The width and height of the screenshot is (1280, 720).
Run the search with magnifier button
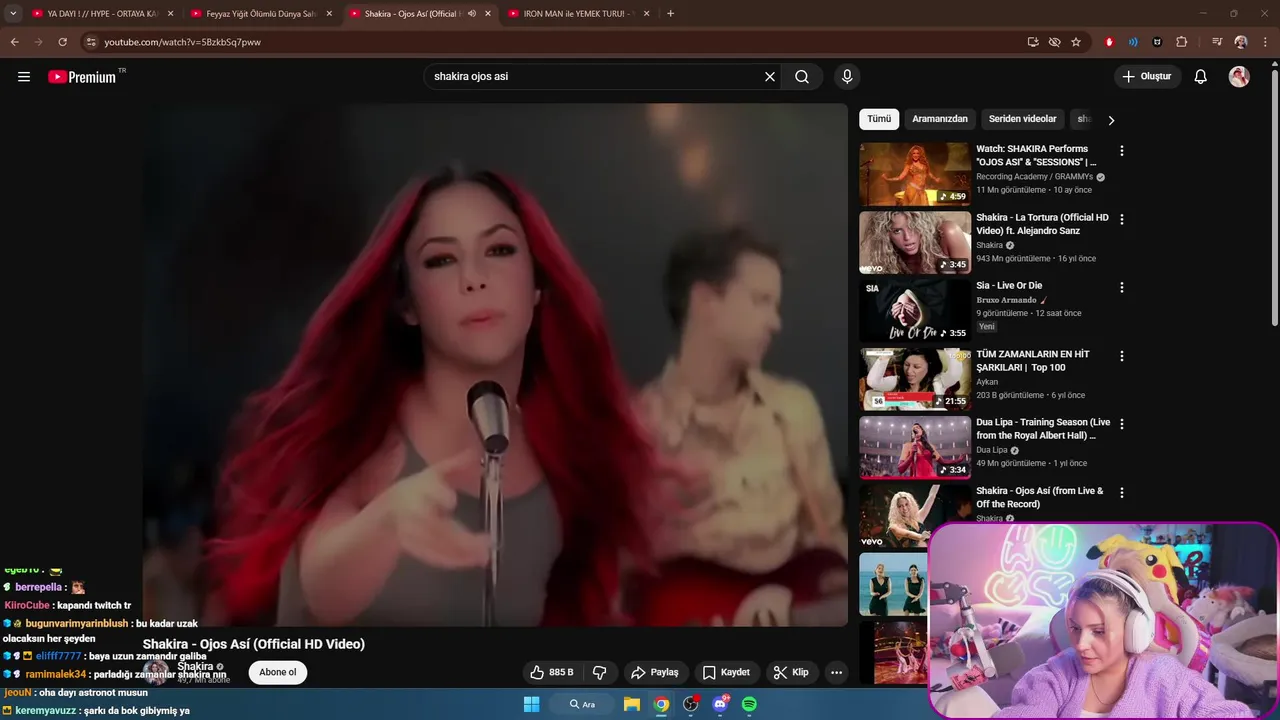click(802, 77)
